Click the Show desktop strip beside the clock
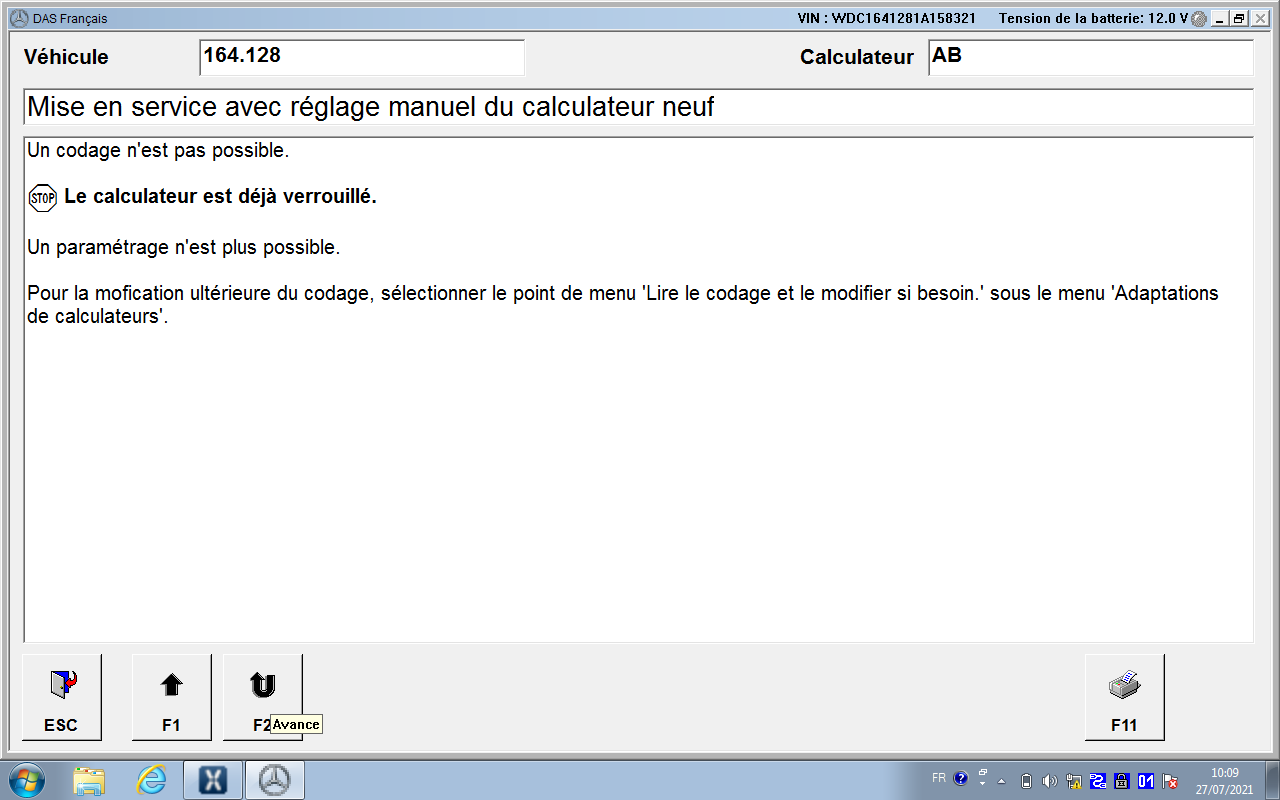Screen dimensions: 1280x800 (1272, 780)
